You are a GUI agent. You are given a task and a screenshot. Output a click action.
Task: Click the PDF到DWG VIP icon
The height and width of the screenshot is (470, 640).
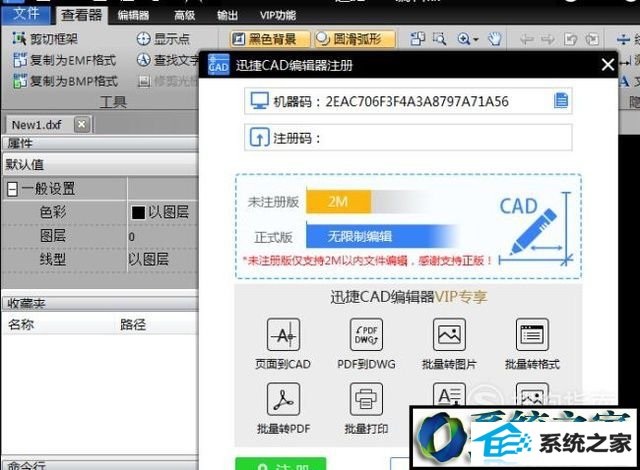pos(366,335)
